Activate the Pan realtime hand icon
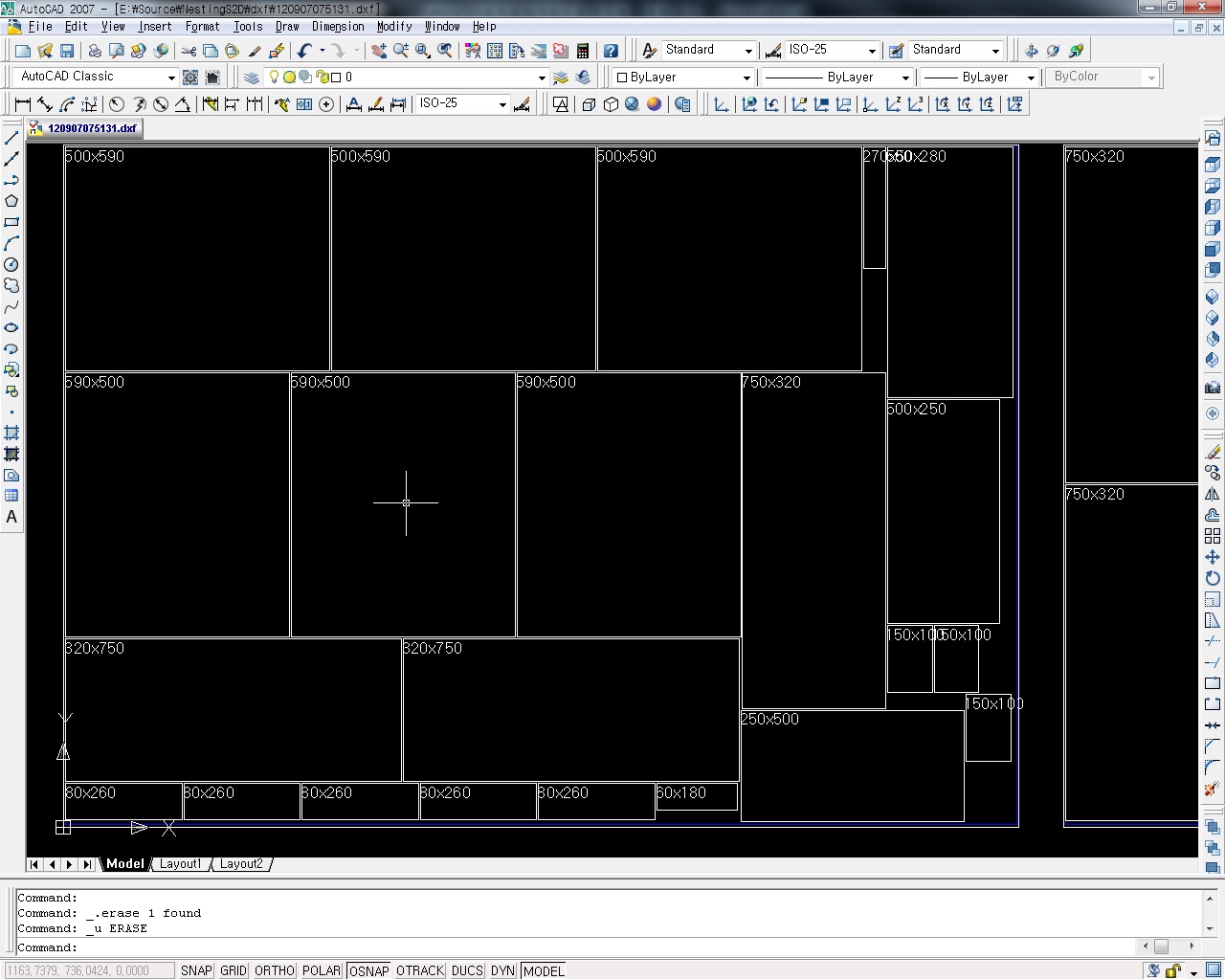 pyautogui.click(x=379, y=51)
